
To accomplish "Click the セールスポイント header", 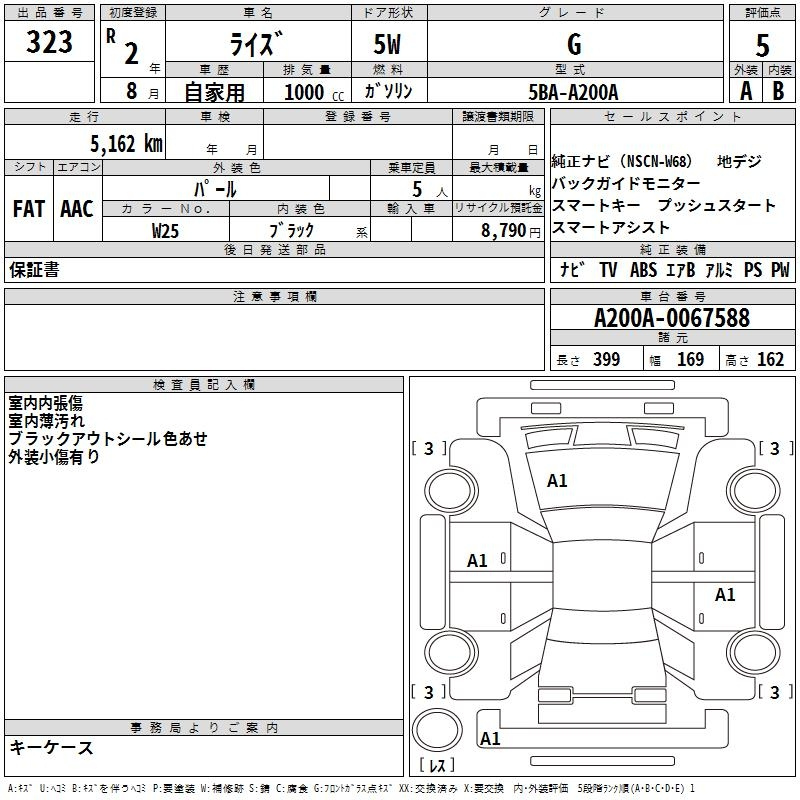I will tap(672, 116).
